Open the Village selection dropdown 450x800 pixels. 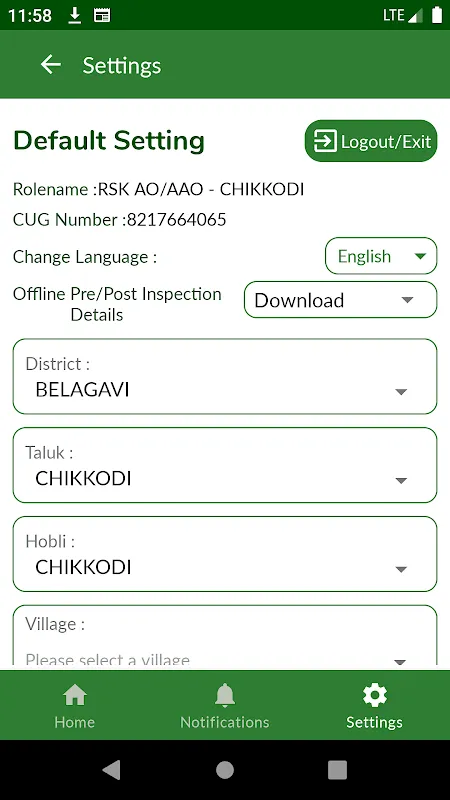225,635
